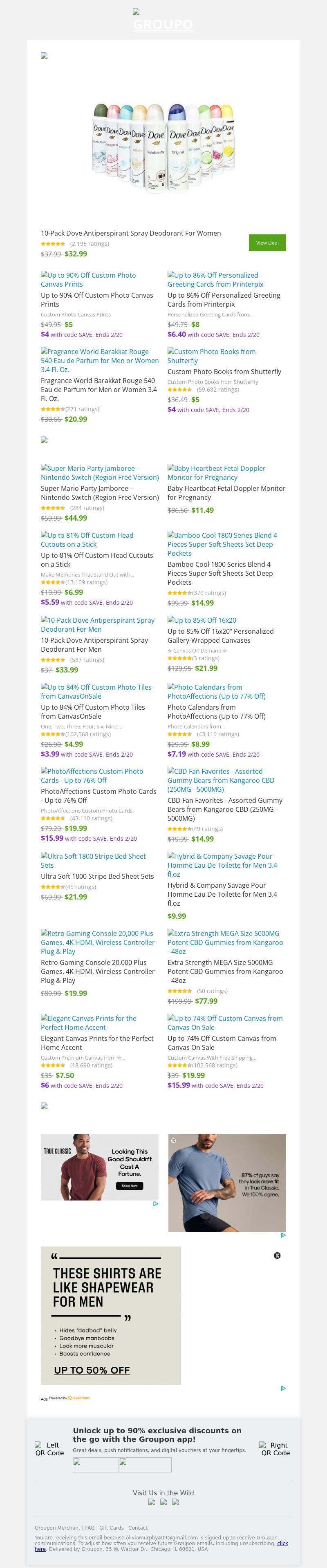
Task: Click 'UP TO 50% OFF' in shirts ad
Action: (x=92, y=1370)
